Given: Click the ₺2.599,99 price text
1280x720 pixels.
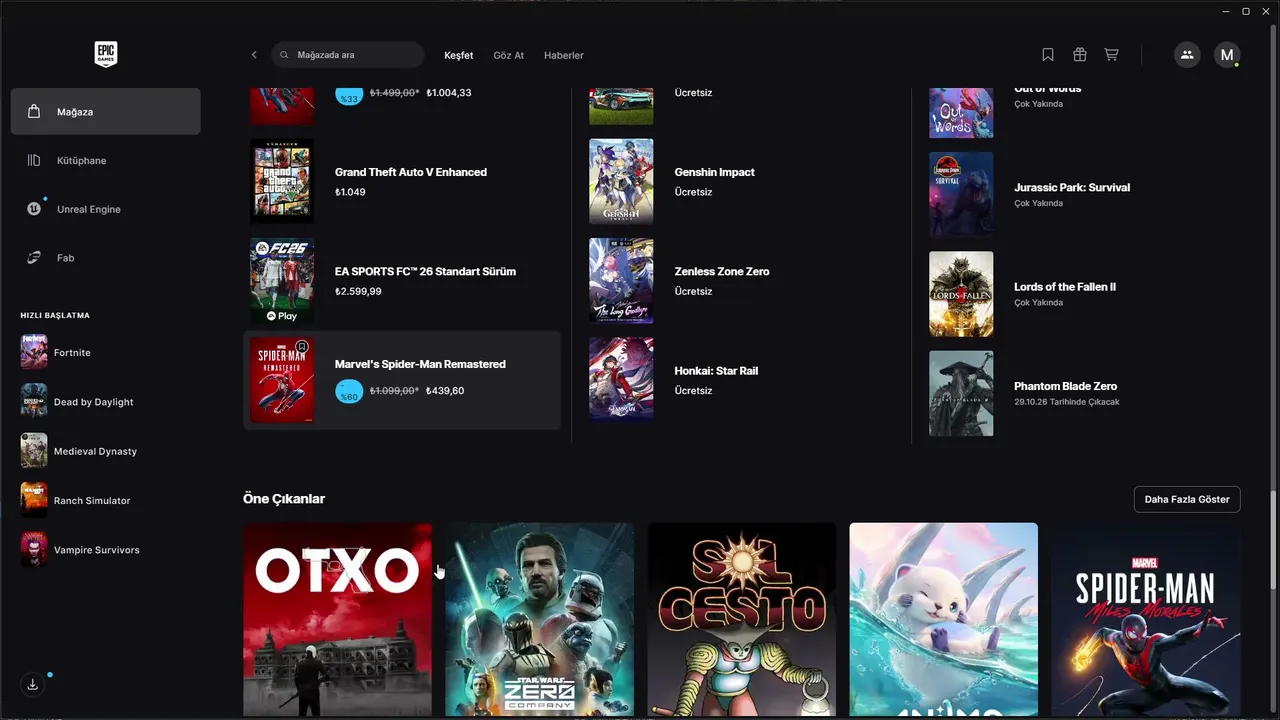Looking at the screenshot, I should tap(358, 292).
